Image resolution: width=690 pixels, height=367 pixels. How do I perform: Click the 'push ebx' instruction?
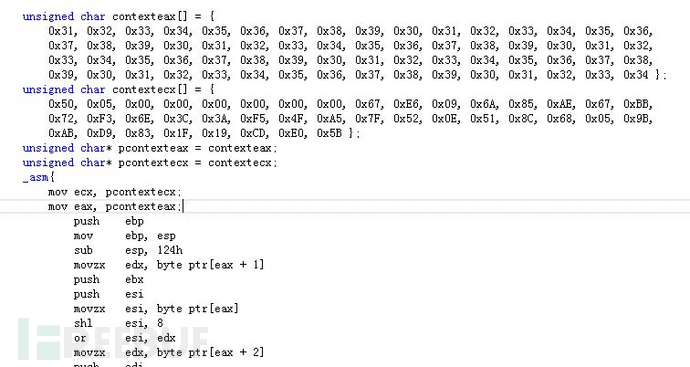pos(109,279)
